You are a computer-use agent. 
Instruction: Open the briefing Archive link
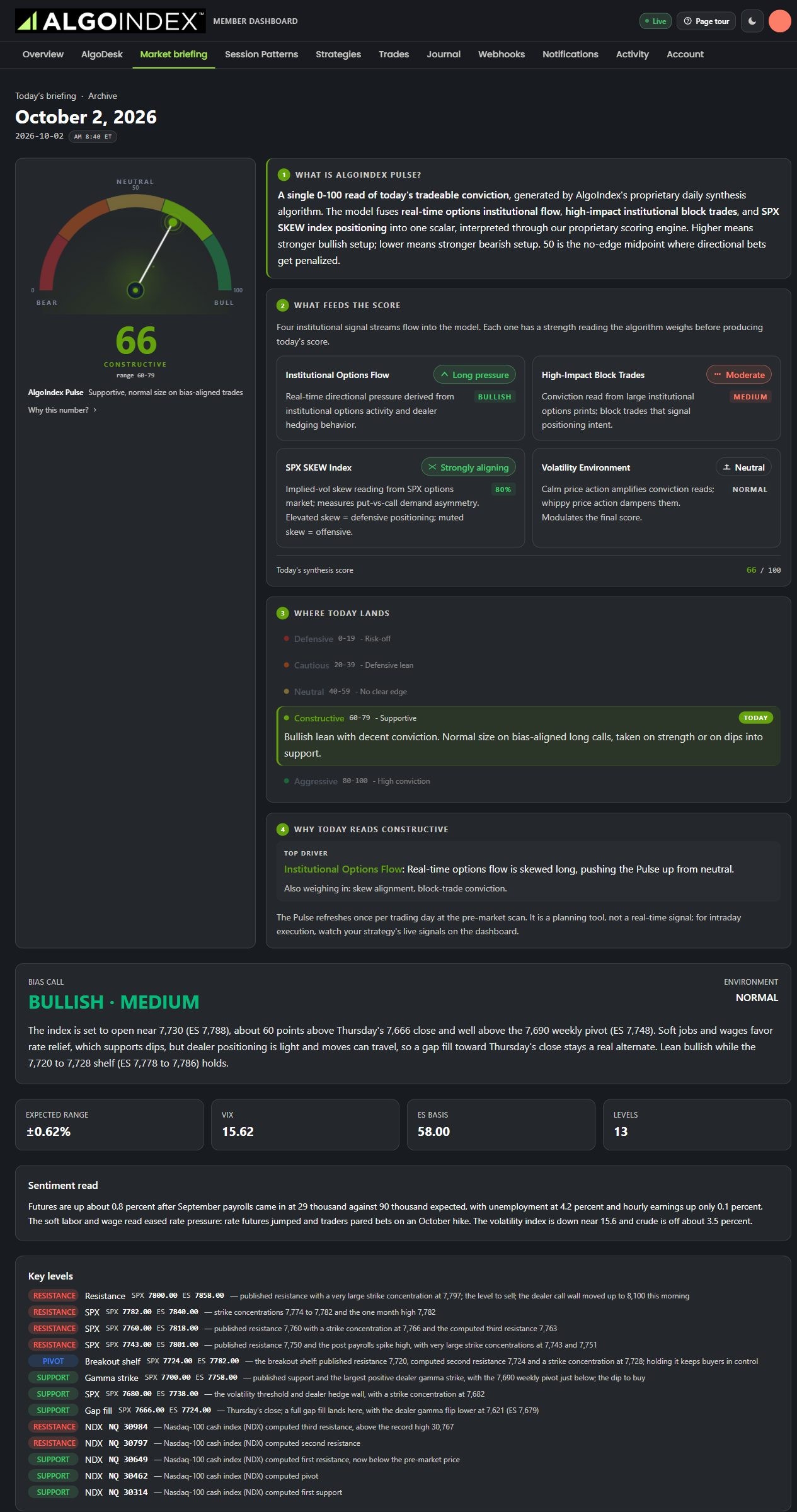(x=103, y=96)
